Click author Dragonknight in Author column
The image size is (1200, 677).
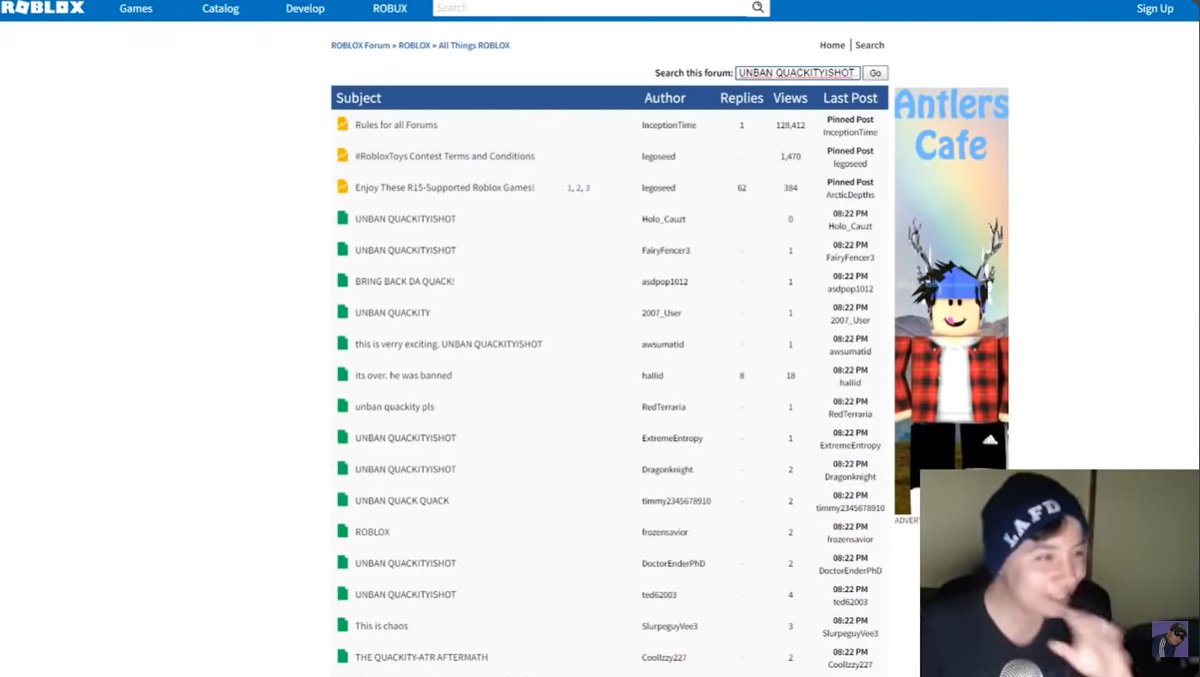(x=667, y=469)
